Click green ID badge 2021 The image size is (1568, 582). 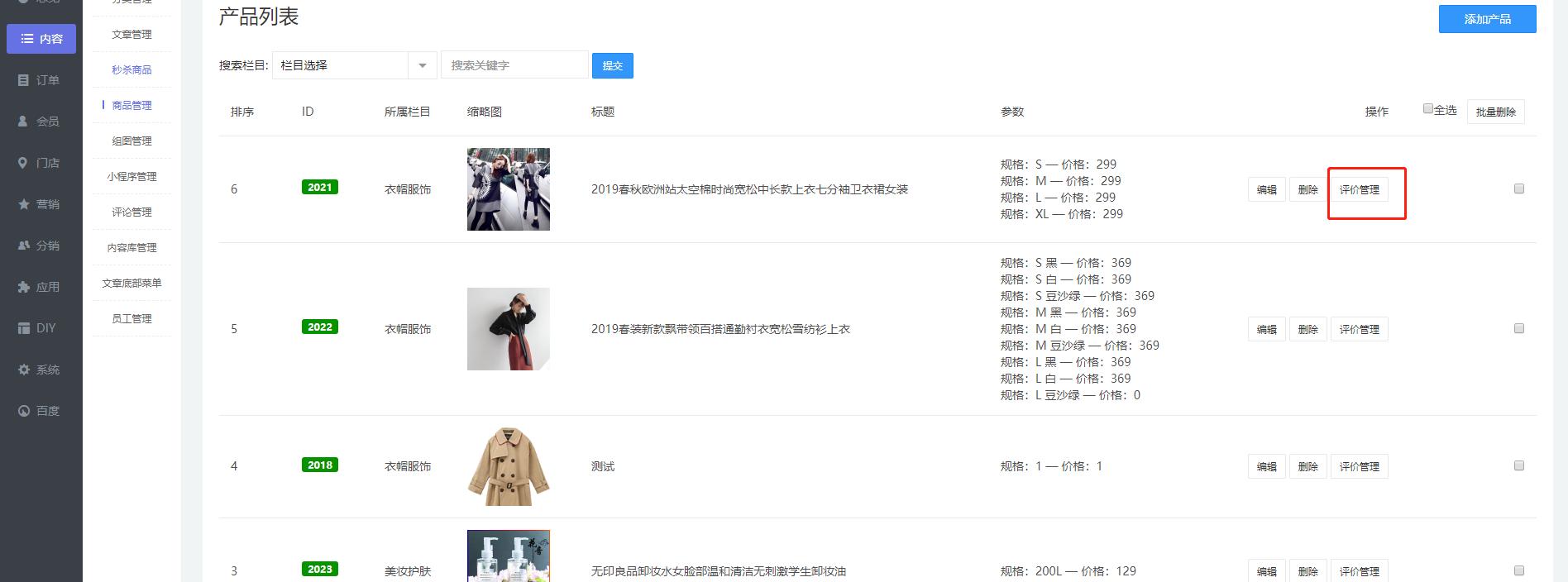click(320, 188)
